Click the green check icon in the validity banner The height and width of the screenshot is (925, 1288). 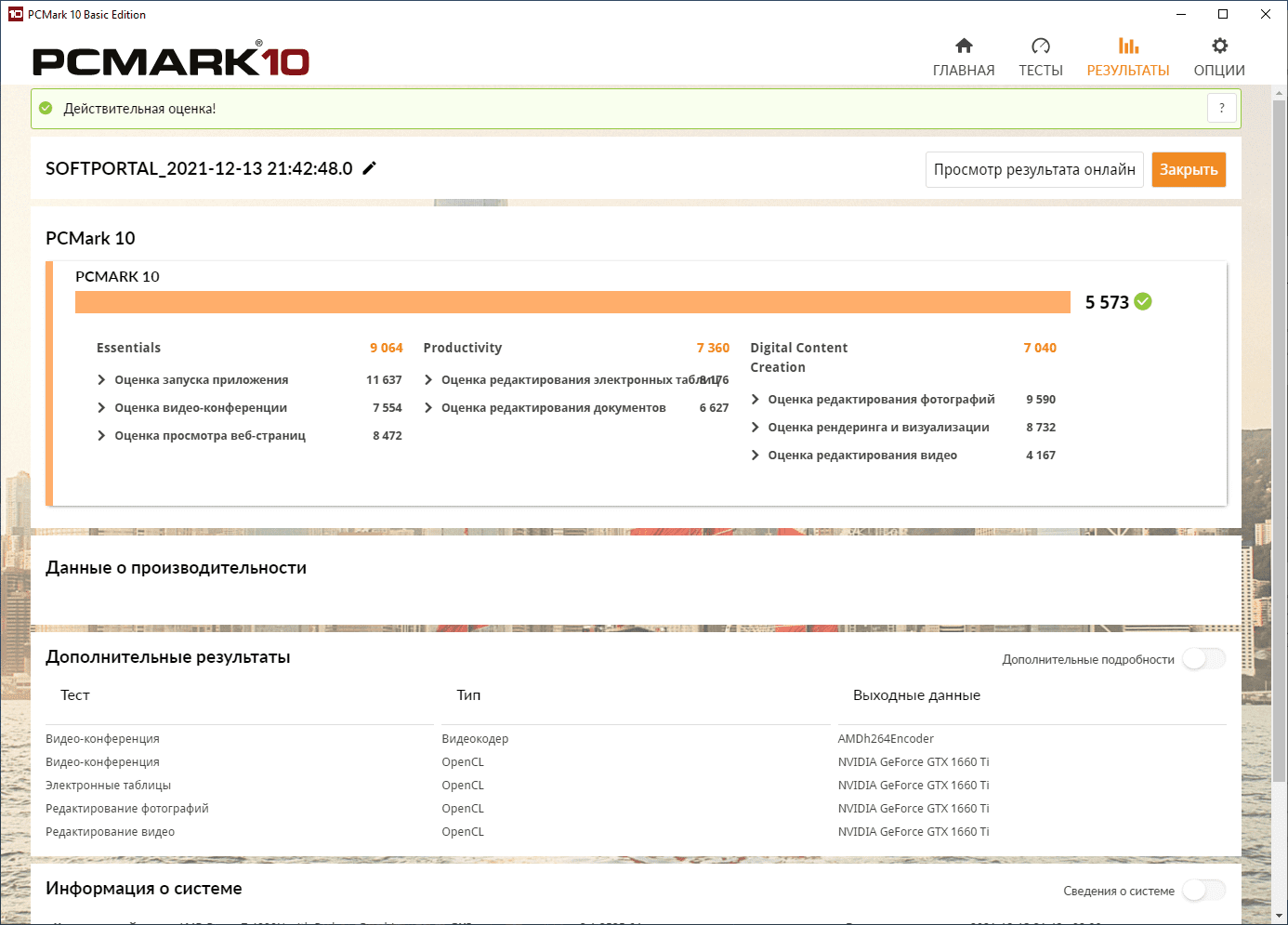pyautogui.click(x=46, y=109)
